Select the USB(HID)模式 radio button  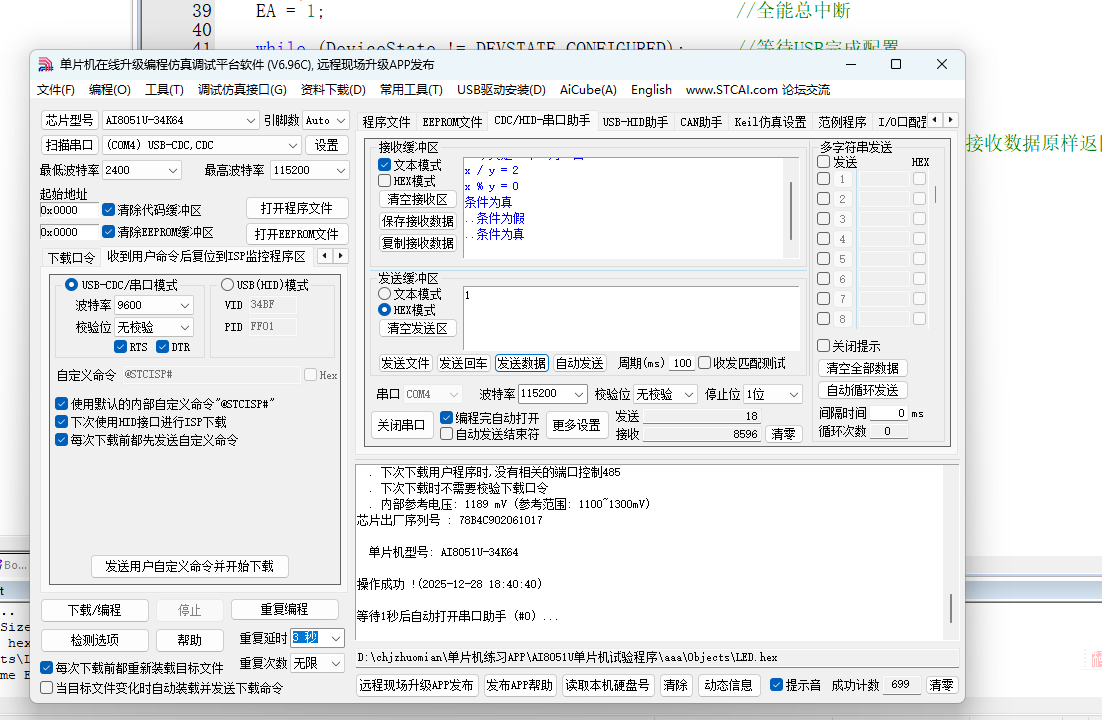pyautogui.click(x=228, y=284)
